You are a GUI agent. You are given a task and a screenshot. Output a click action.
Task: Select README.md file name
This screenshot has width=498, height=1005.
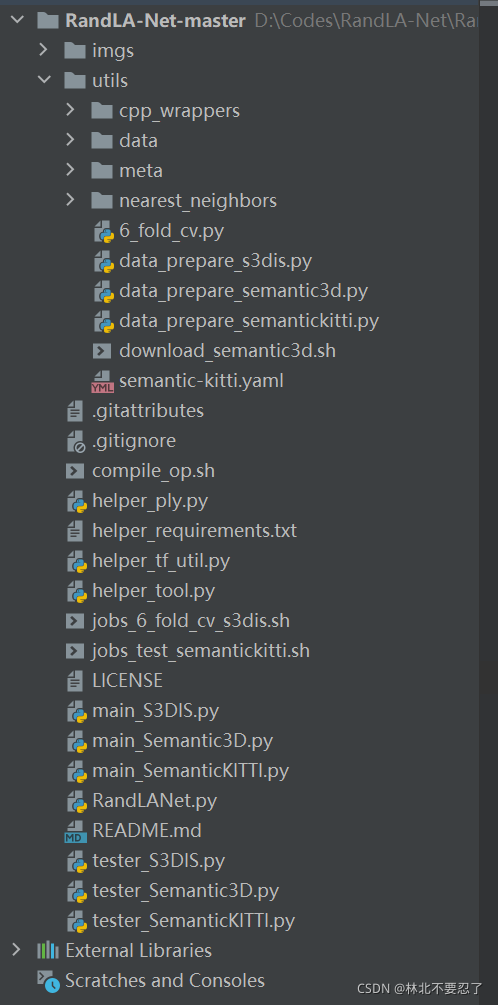(x=147, y=831)
